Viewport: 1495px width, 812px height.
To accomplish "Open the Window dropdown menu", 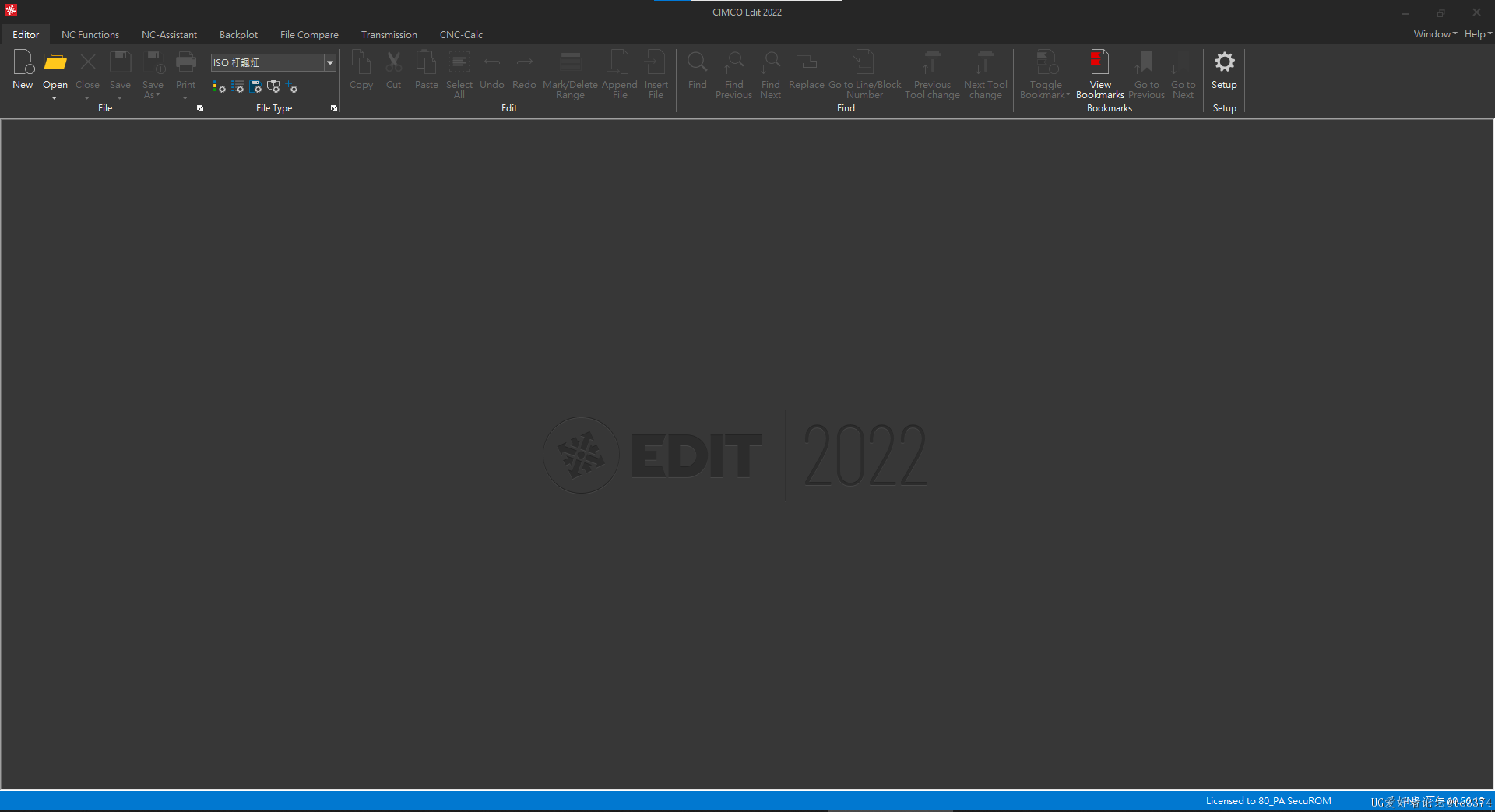I will (1435, 34).
